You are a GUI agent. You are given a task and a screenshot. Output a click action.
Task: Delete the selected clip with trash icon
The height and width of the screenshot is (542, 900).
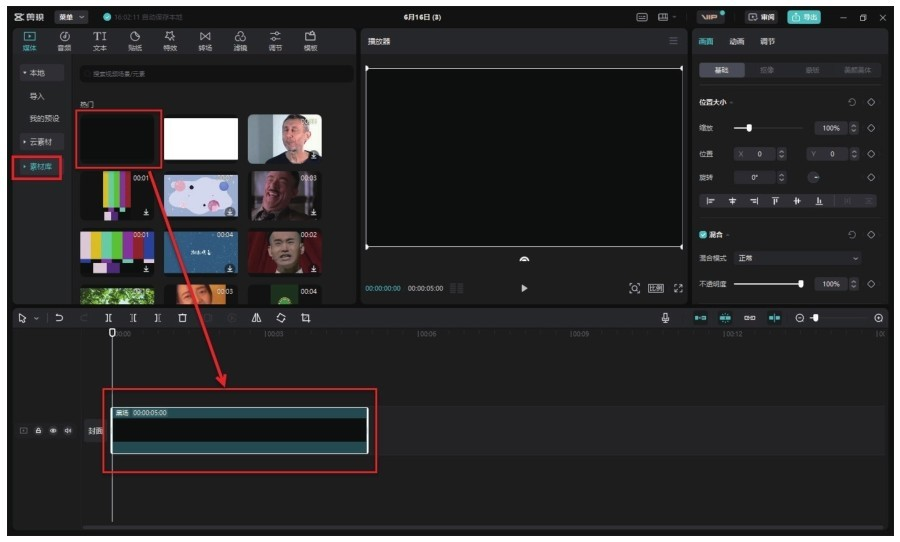coord(183,318)
